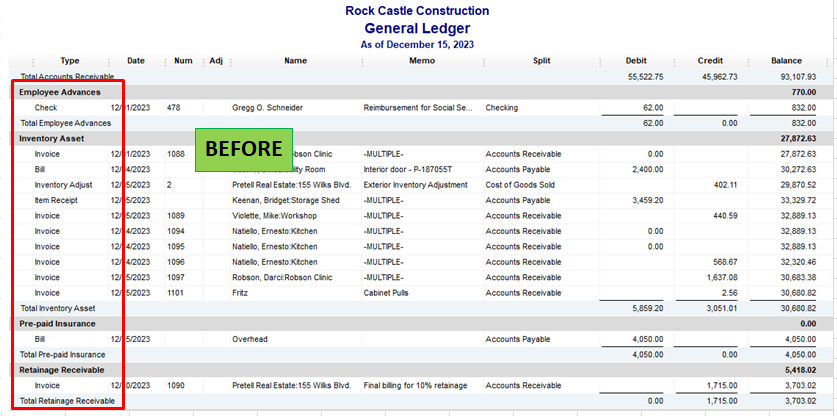Click the Overhead name cell
The image size is (837, 416).
tap(249, 340)
